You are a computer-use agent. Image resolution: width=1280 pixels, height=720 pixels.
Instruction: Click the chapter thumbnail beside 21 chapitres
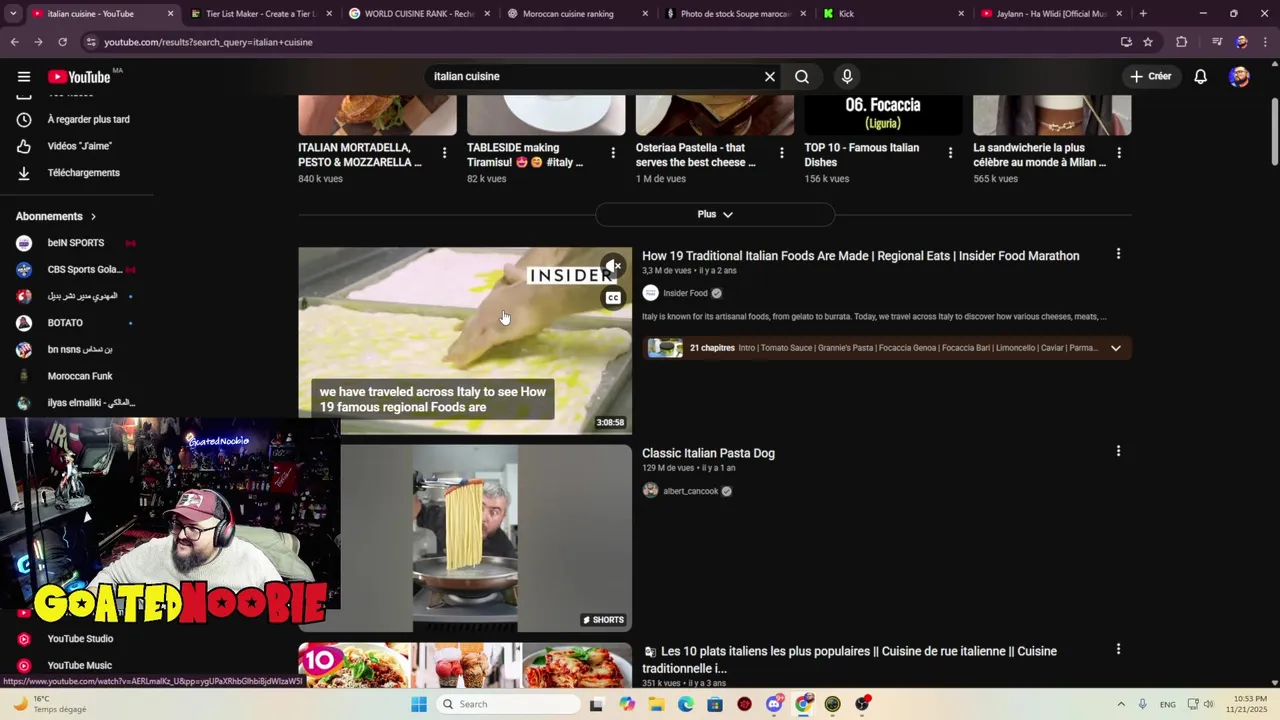tap(665, 348)
